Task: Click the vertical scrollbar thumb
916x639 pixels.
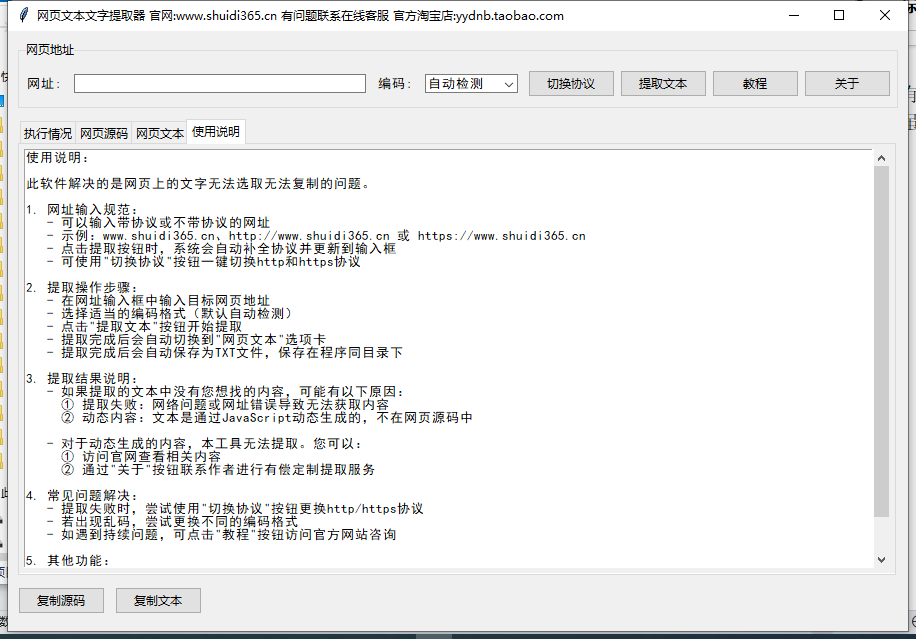Action: pyautogui.click(x=881, y=340)
